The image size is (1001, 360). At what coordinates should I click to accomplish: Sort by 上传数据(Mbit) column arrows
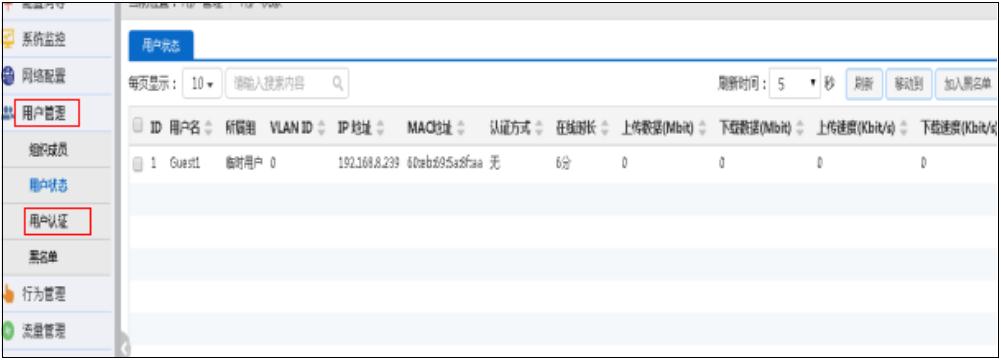coord(703,128)
